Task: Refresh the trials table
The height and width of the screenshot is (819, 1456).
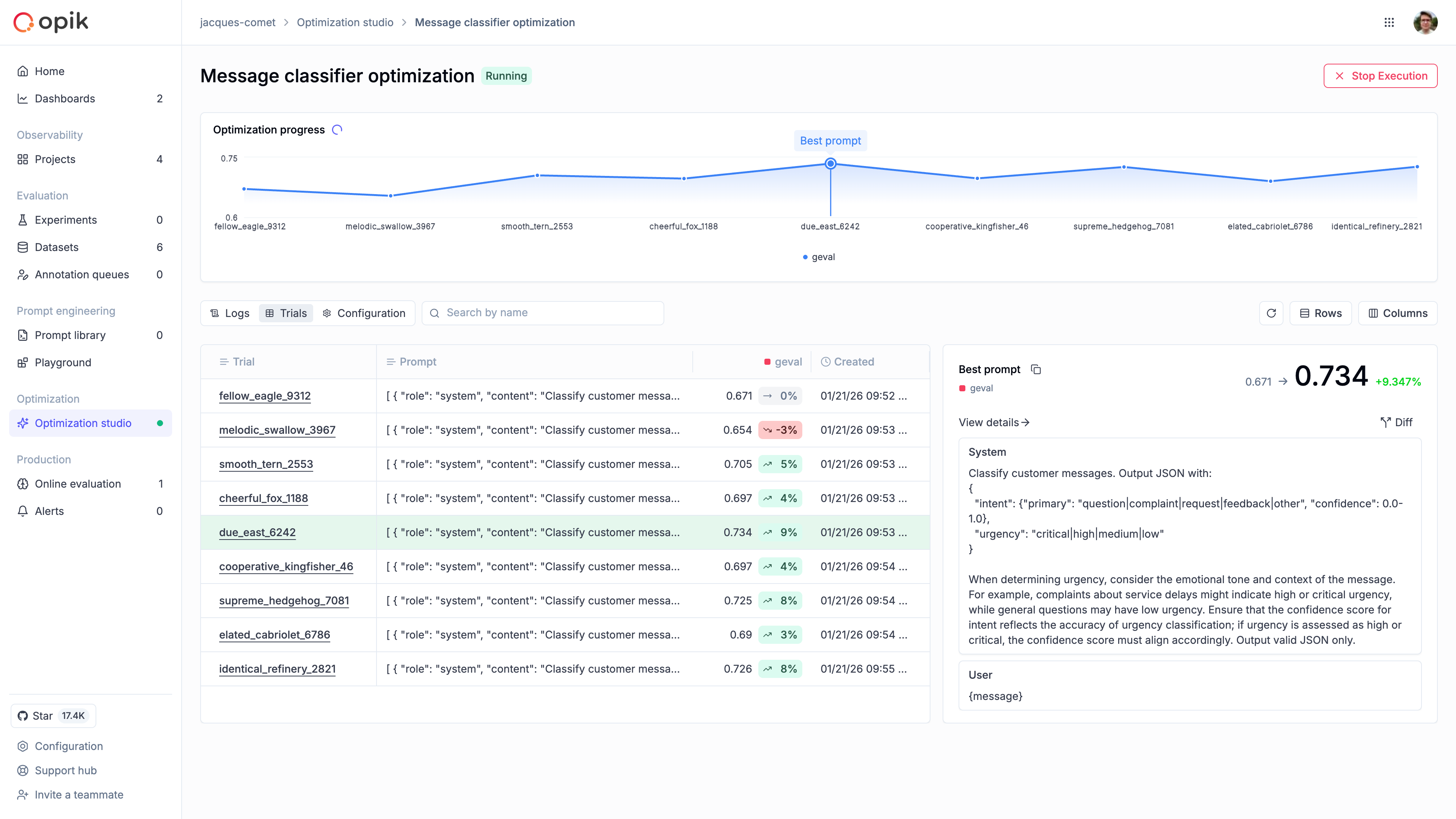Action: [1271, 312]
